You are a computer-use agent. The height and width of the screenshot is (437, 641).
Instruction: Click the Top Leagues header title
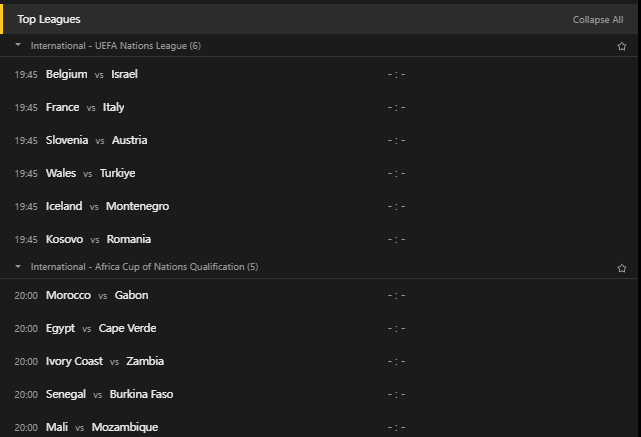(49, 19)
